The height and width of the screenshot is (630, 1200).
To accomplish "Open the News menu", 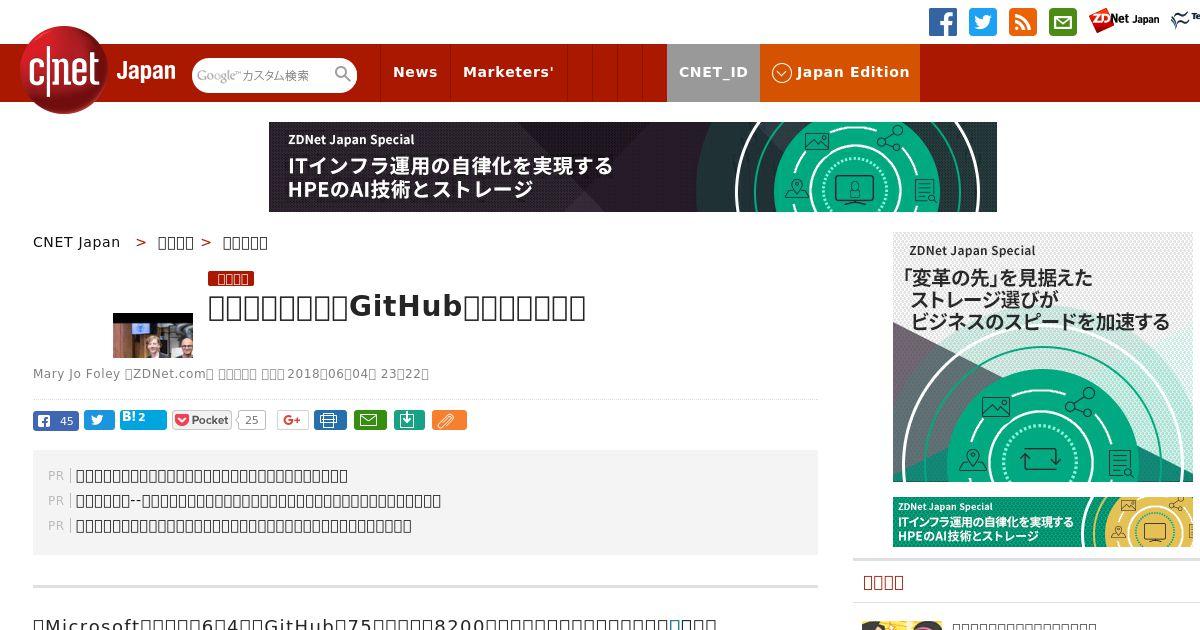I will [x=415, y=72].
